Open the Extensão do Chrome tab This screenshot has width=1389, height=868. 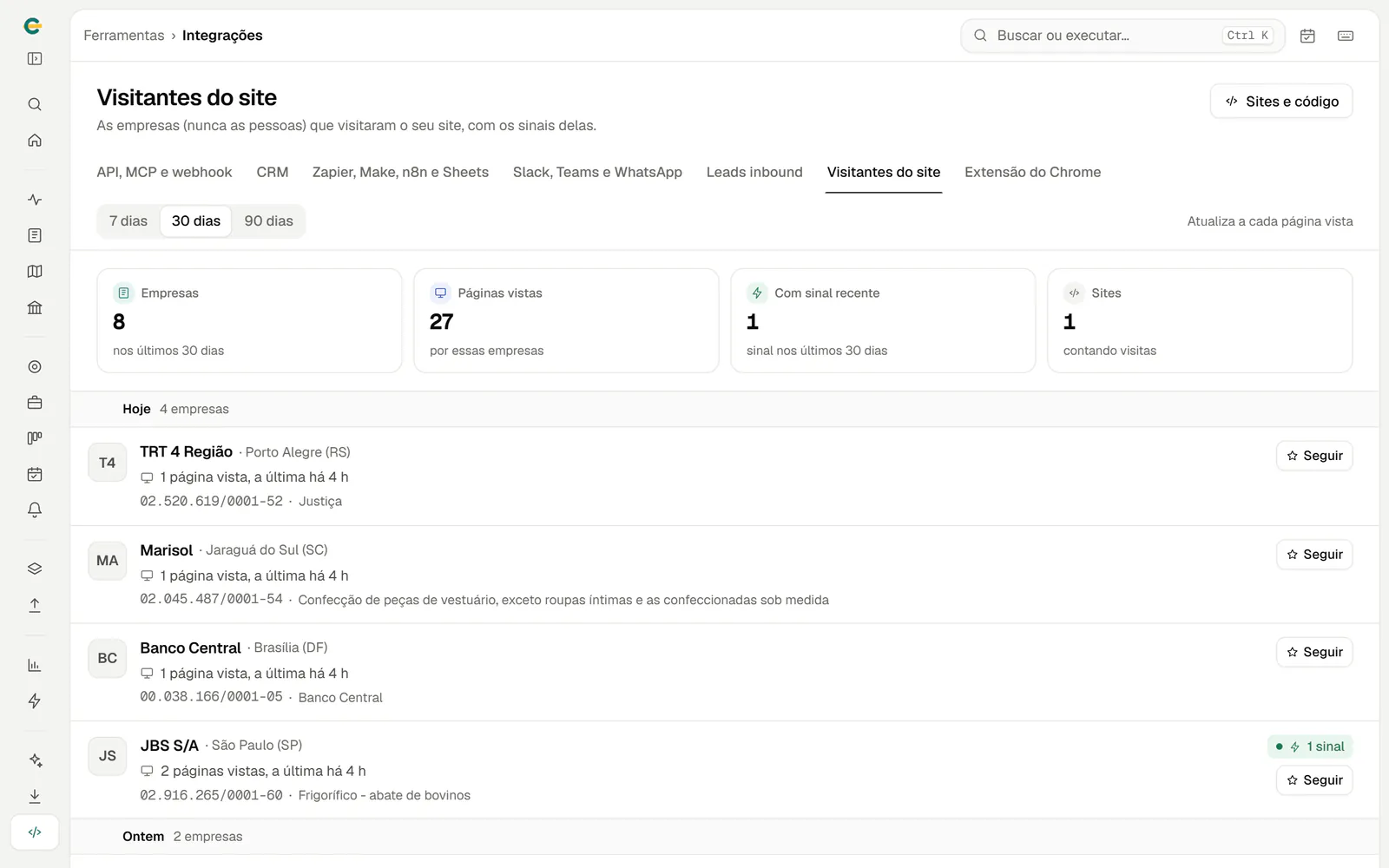(x=1032, y=172)
